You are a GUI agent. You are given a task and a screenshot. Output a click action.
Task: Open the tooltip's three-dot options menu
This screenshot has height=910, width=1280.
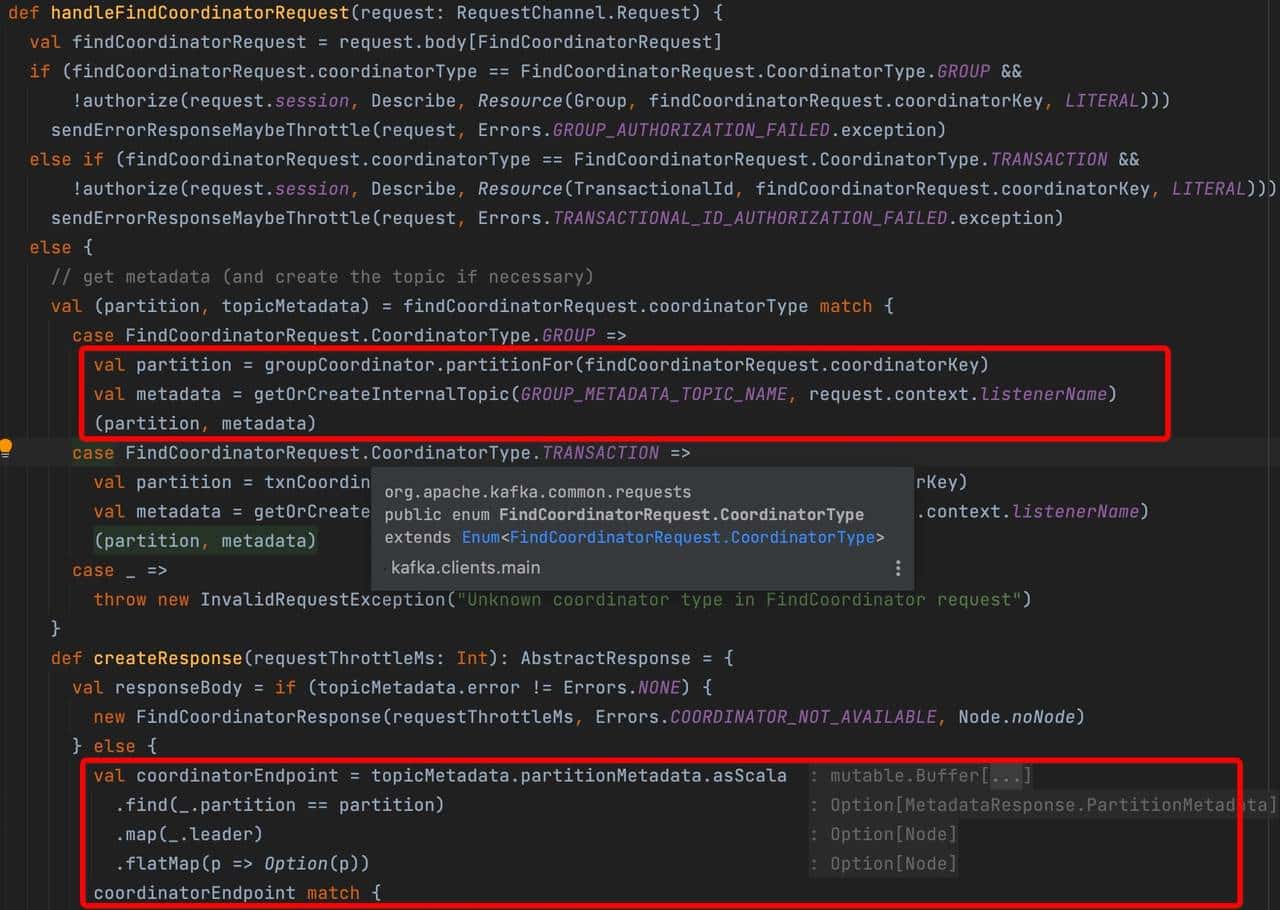[897, 568]
